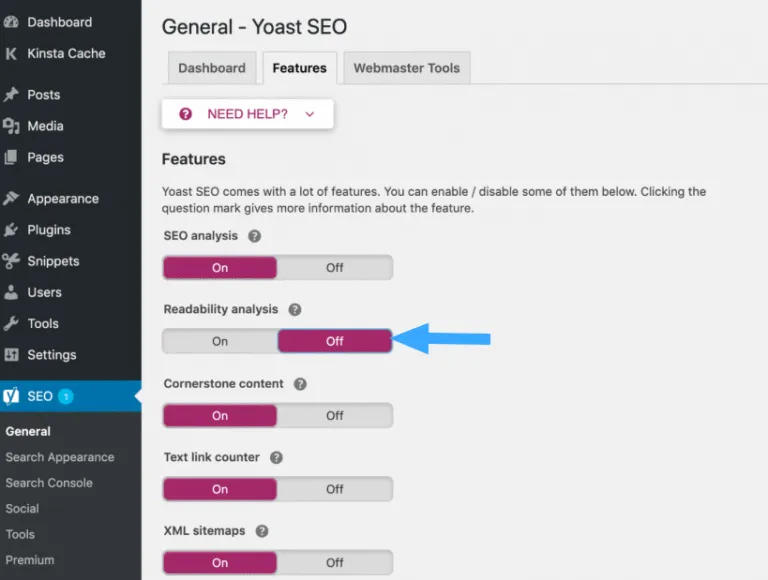Set Cornerstone content to Off

click(334, 415)
